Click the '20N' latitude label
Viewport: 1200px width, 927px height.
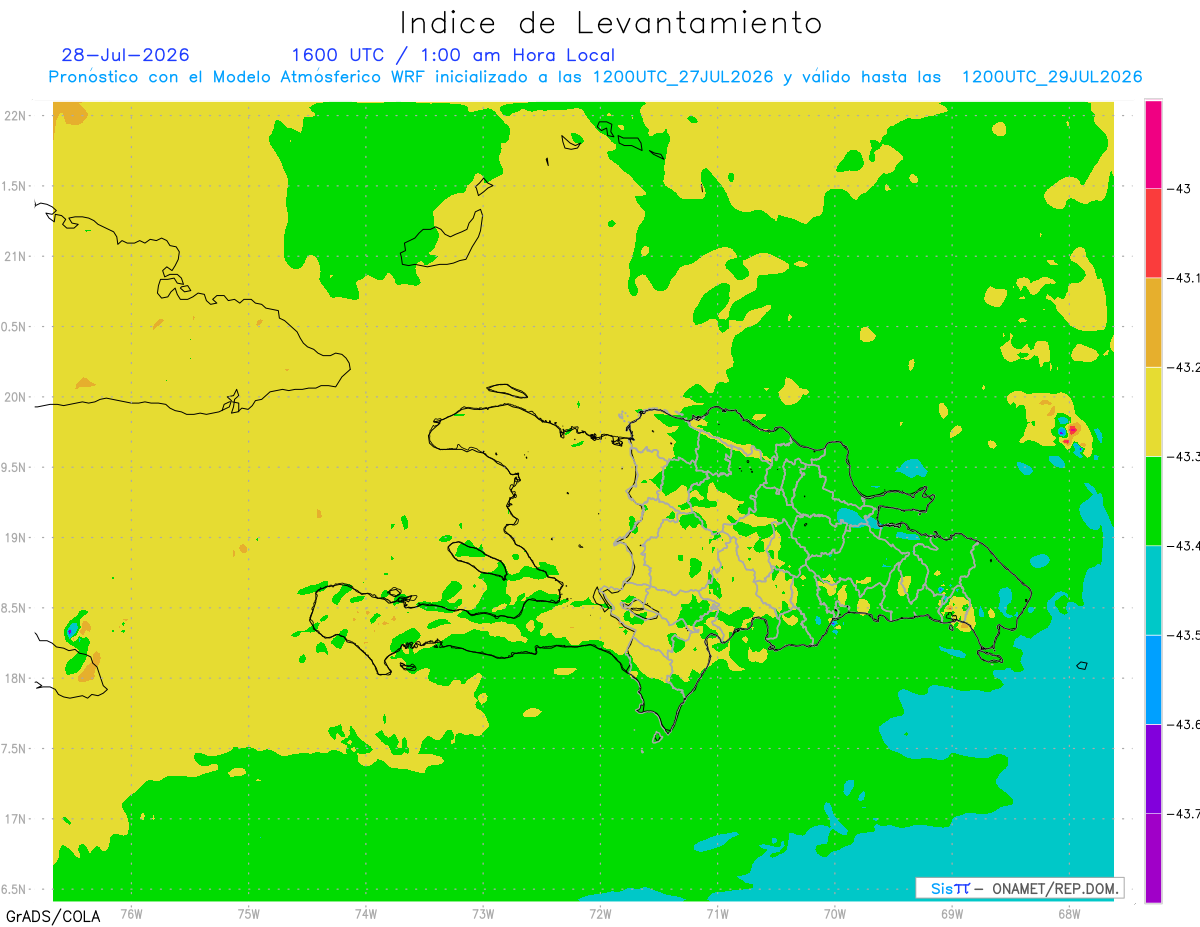(16, 397)
